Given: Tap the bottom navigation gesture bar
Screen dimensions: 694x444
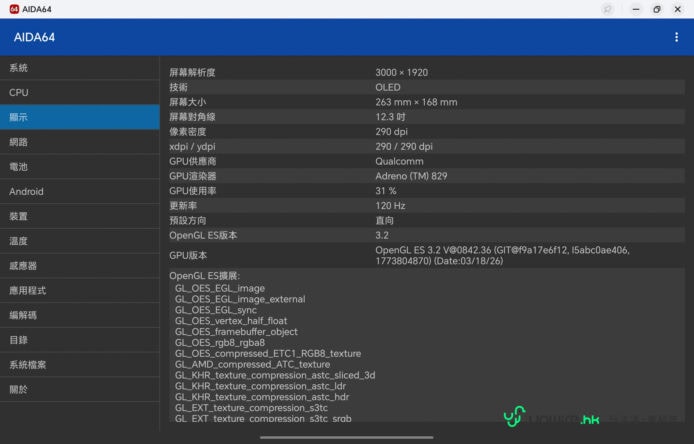Looking at the screenshot, I should pos(347,437).
